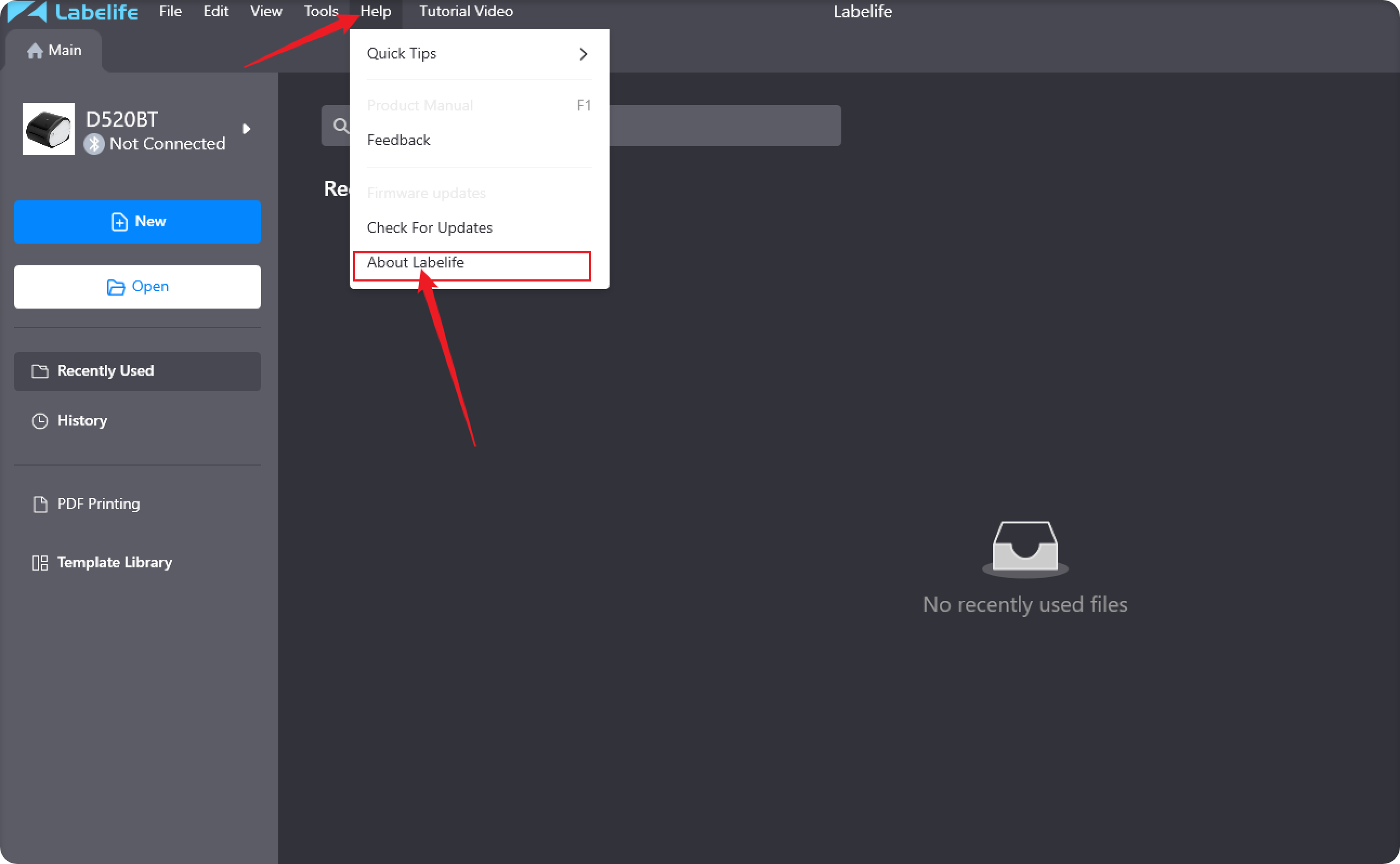This screenshot has width=1400, height=864.
Task: Click the D520BT printer name
Action: pos(122,120)
